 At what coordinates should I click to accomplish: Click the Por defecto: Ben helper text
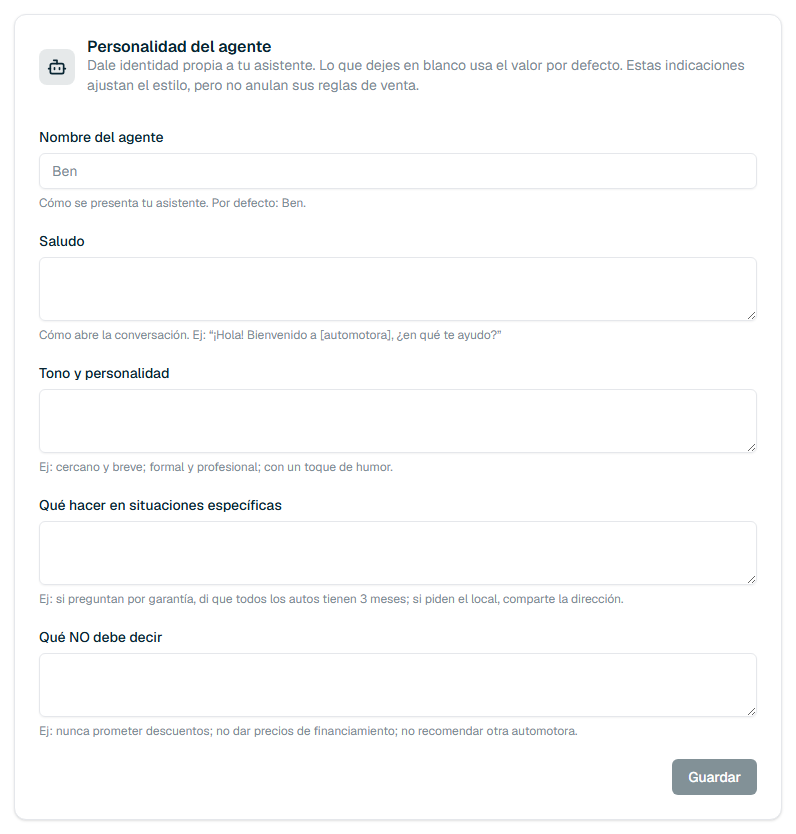[172, 203]
